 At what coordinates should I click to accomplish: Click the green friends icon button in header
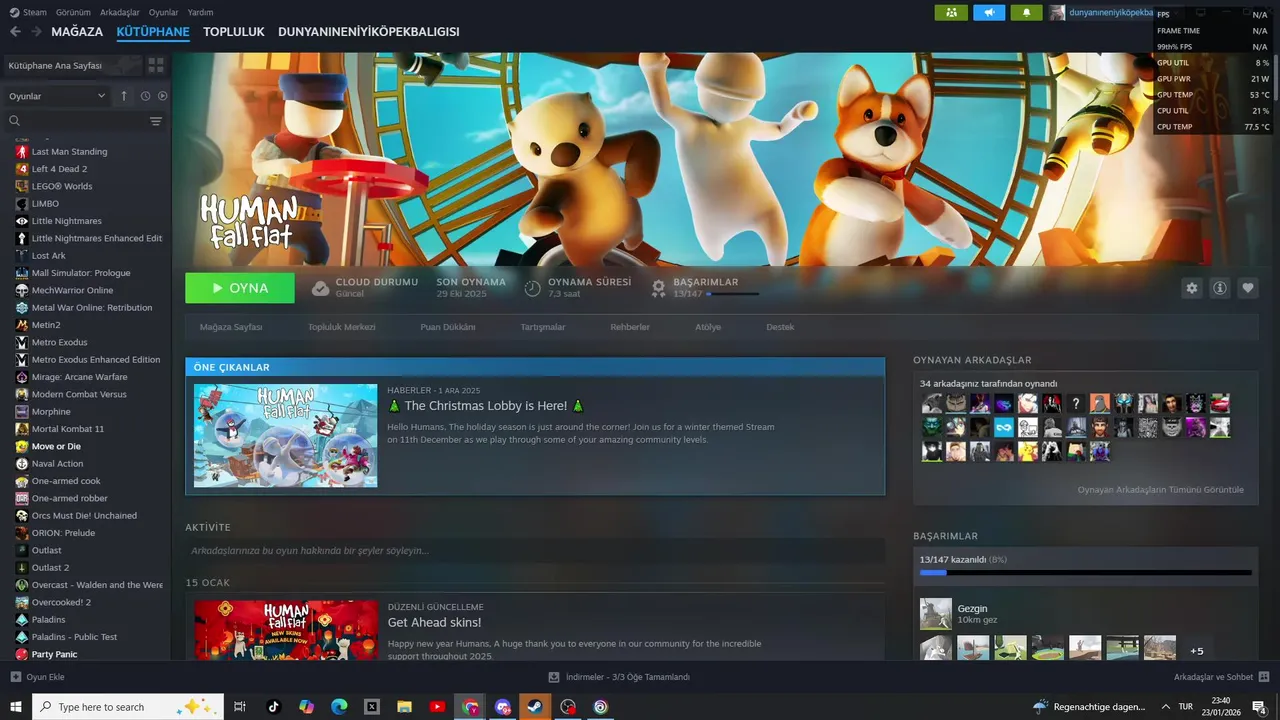(x=951, y=13)
